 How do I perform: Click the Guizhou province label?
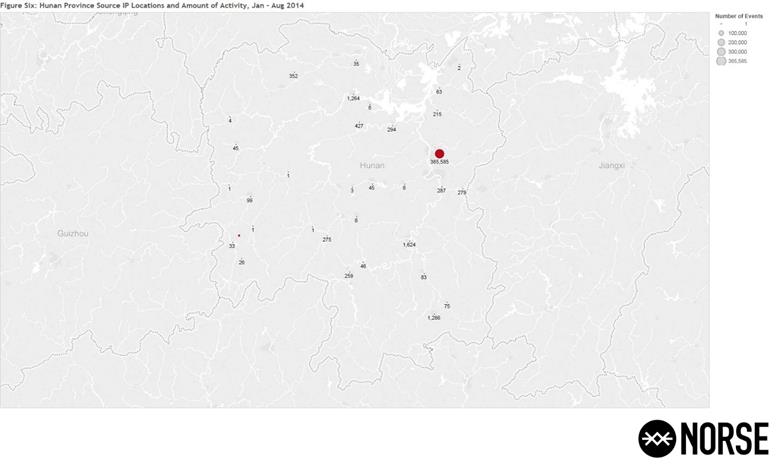point(73,233)
